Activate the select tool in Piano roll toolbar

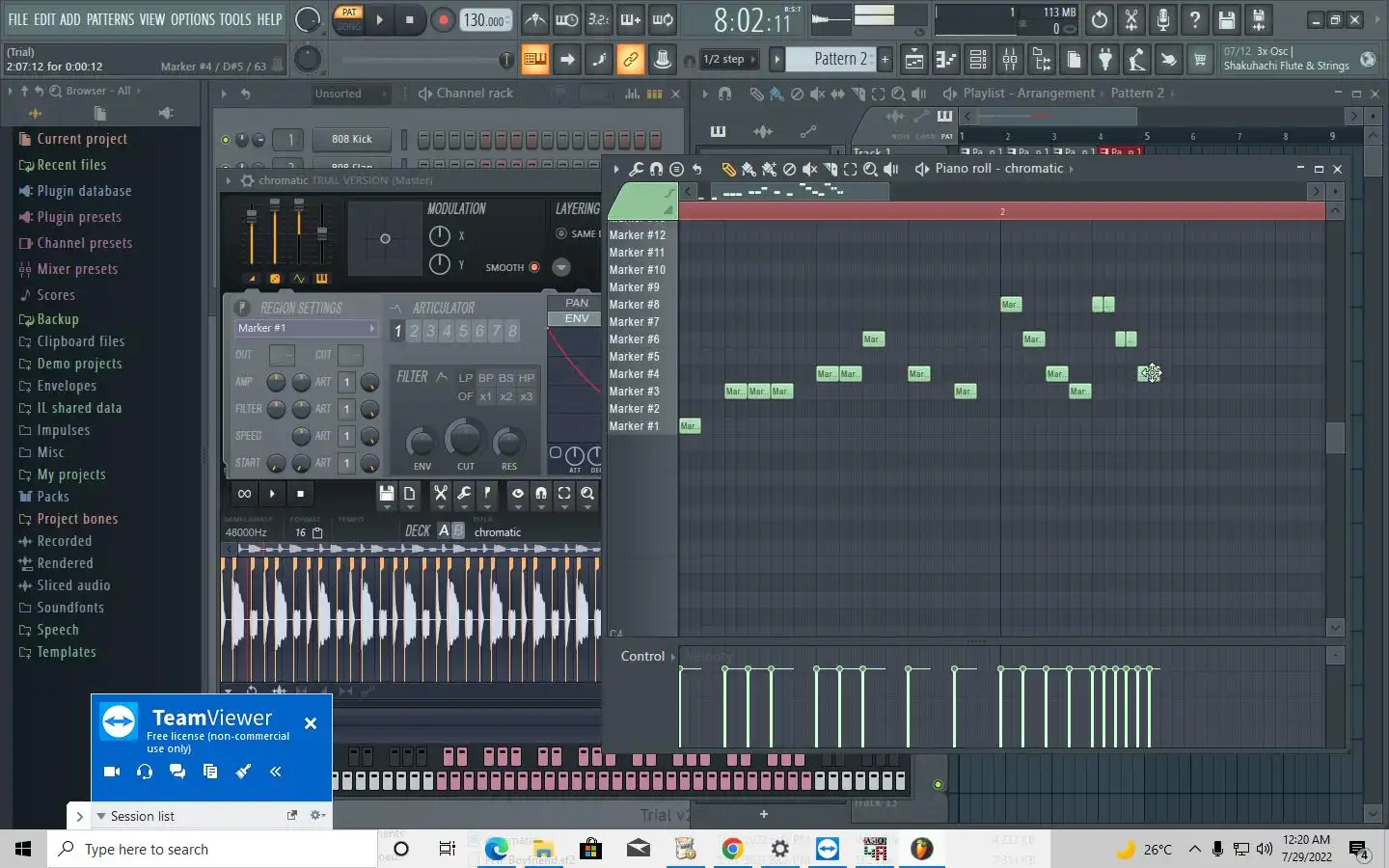[850, 169]
